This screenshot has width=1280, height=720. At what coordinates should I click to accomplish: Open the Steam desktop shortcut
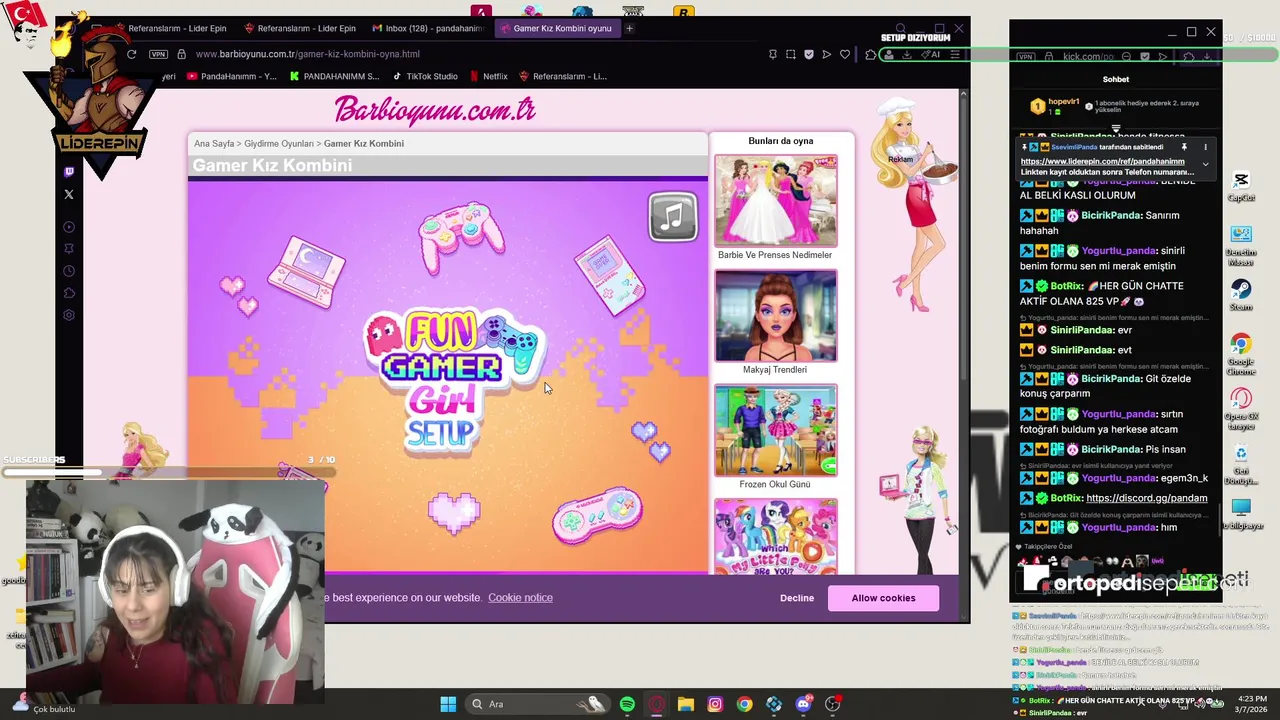coord(1241,295)
